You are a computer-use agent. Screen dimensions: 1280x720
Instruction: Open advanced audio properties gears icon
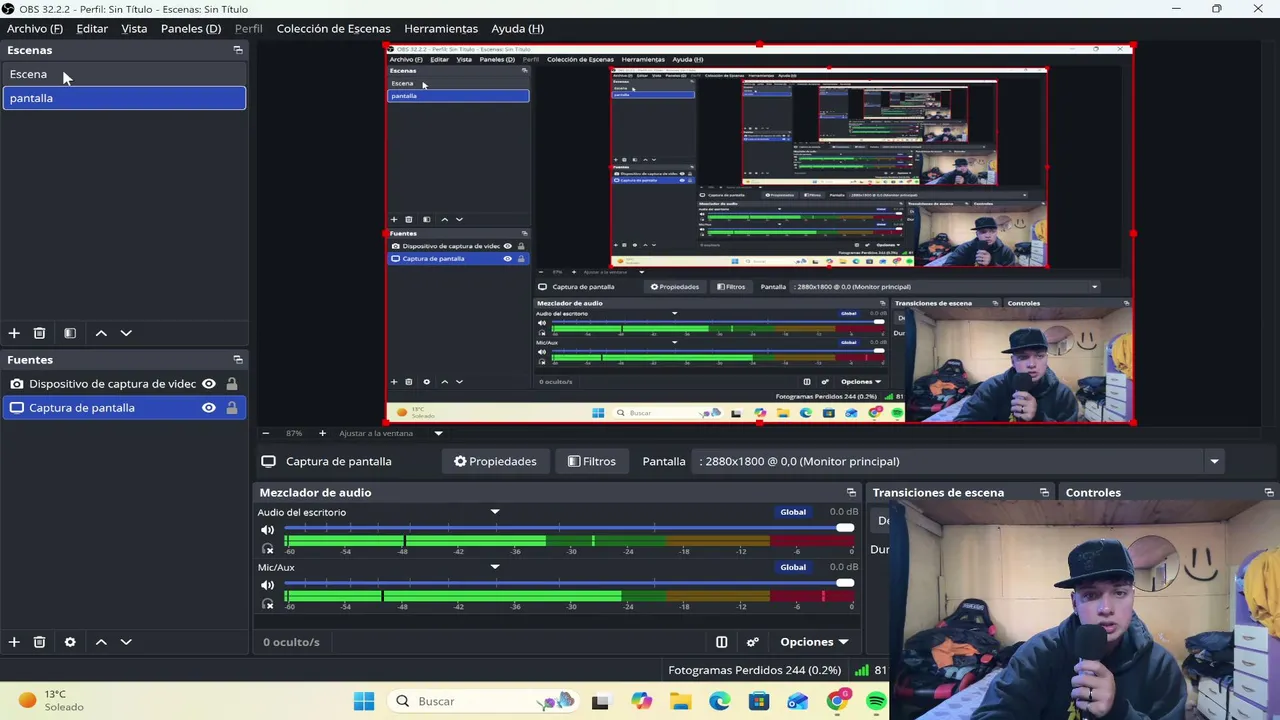coord(753,642)
